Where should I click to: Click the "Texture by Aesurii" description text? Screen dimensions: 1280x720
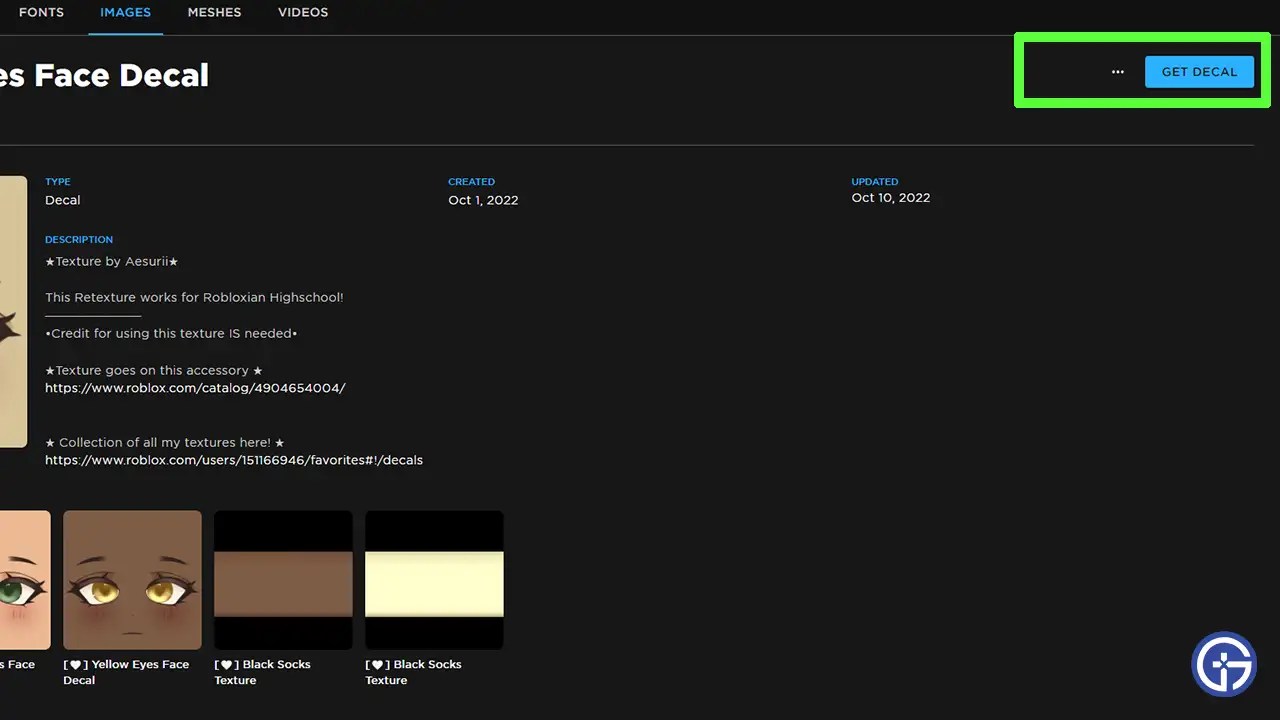pos(112,261)
